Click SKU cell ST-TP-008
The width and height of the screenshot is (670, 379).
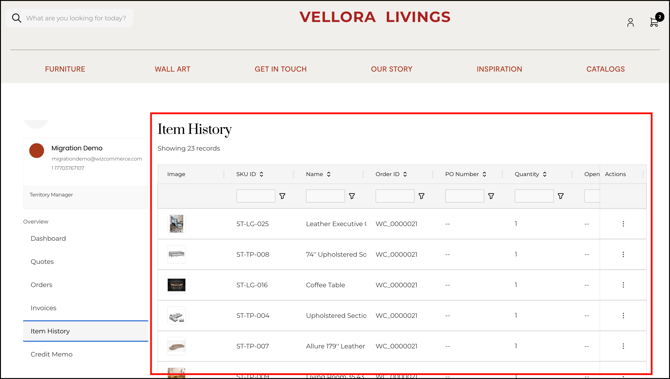click(253, 254)
